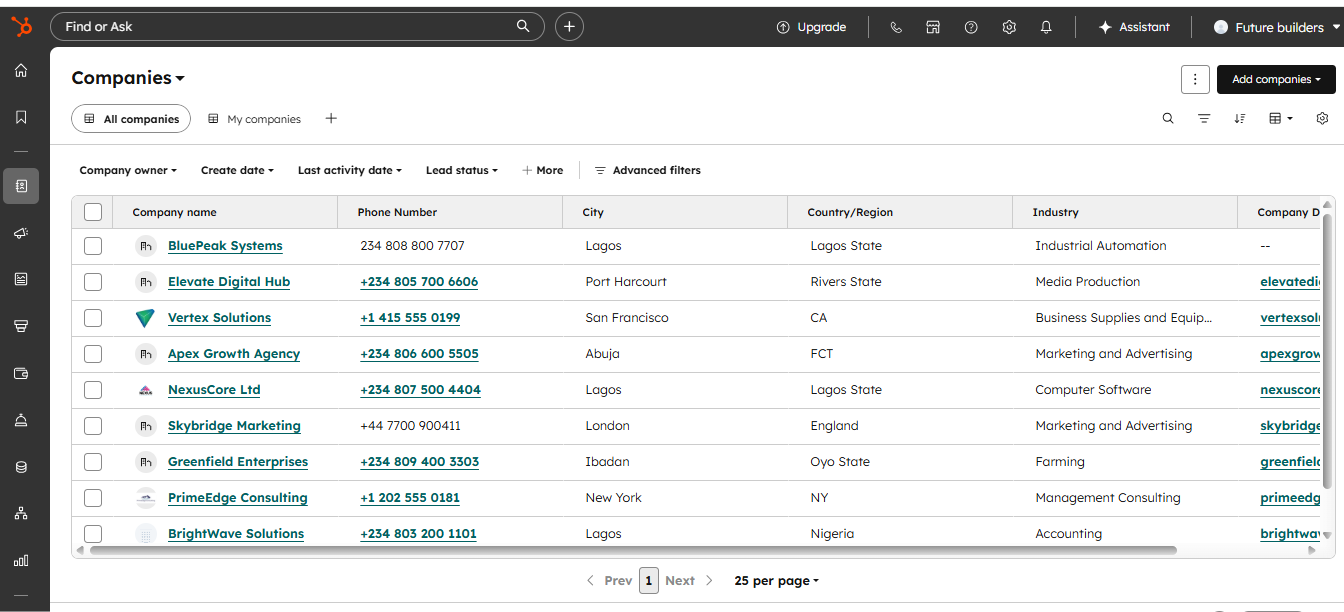Open the table filter lines icon
The image size is (1344, 612).
click(1204, 118)
